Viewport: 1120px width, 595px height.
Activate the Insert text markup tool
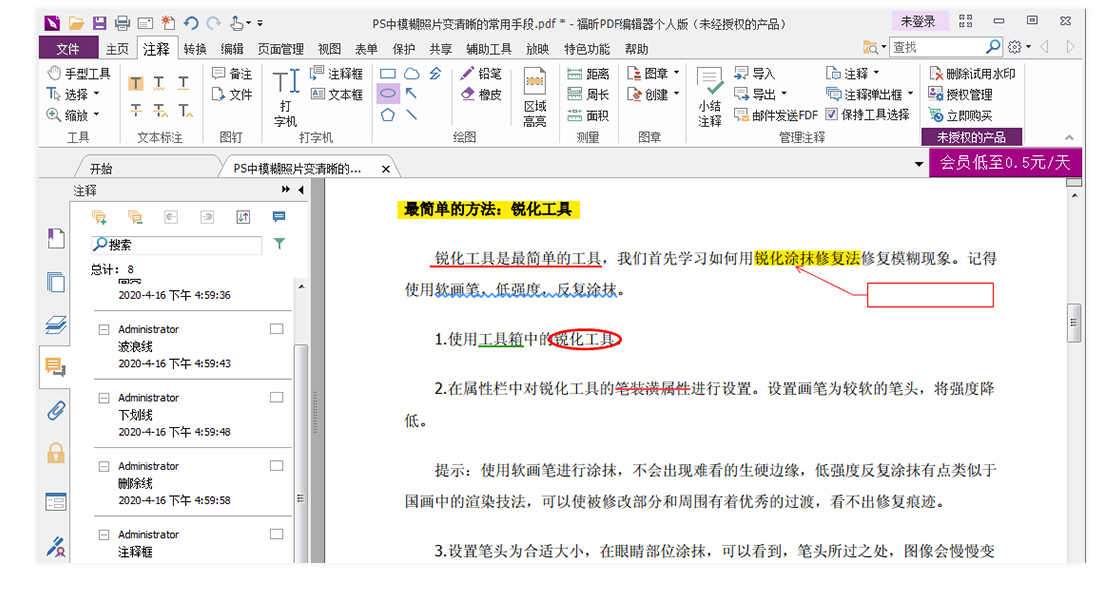[x=185, y=110]
